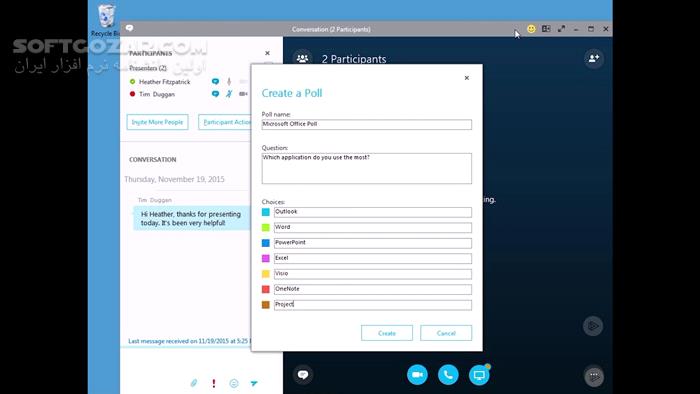Click the round arrow button above More options

pos(593,326)
